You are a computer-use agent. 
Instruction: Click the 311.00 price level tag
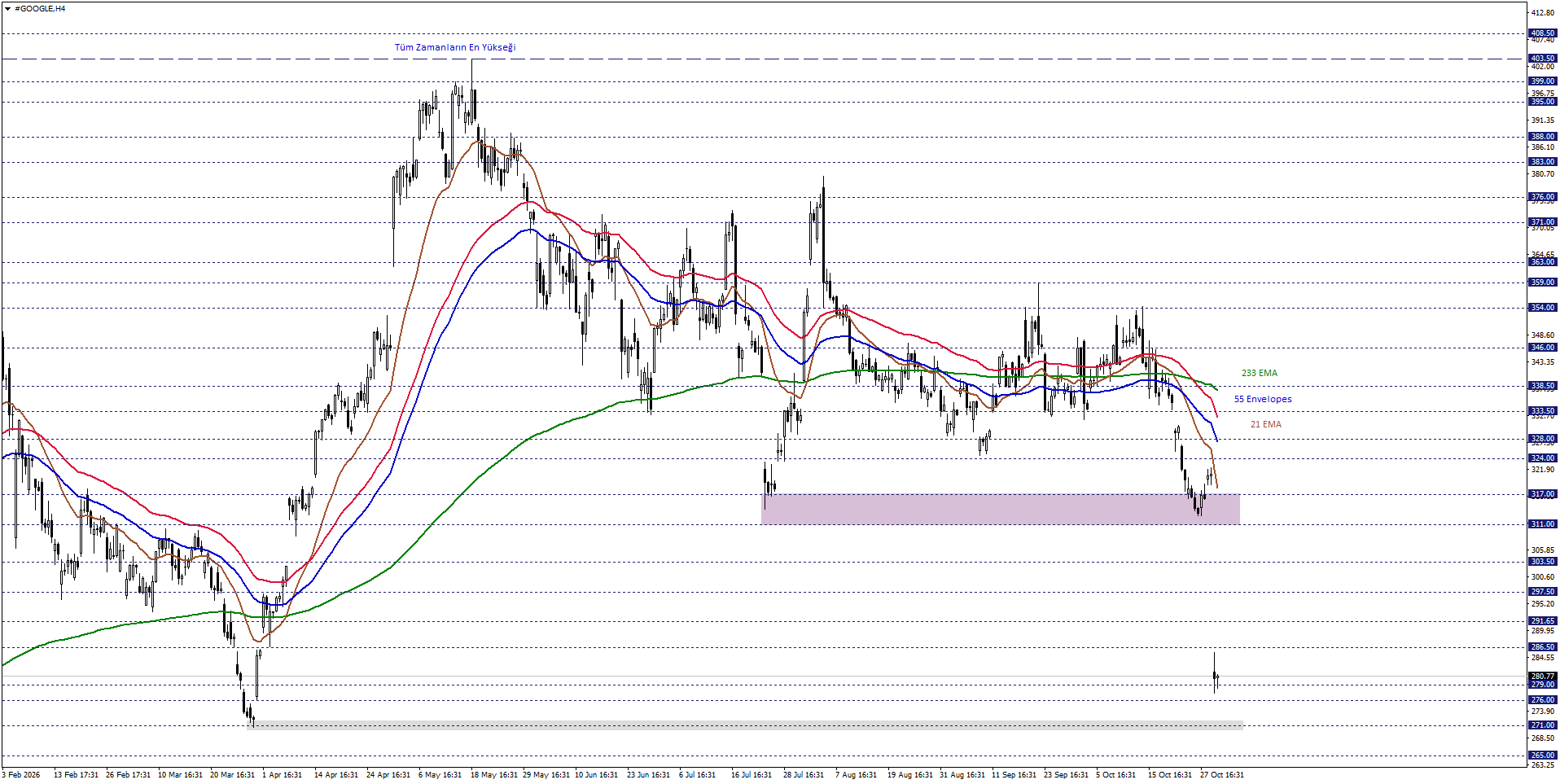[1542, 524]
